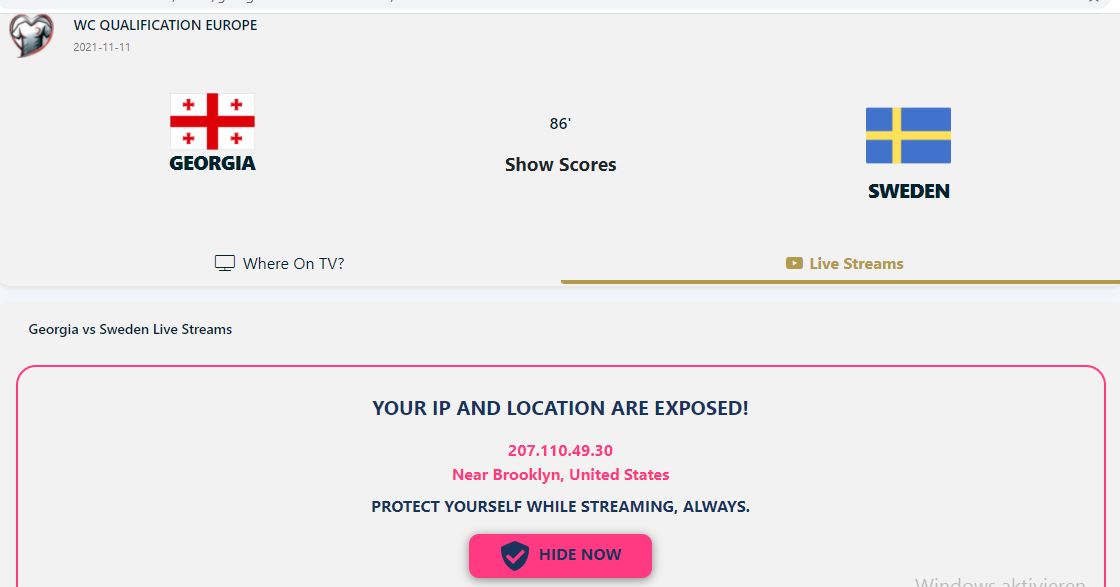1120x587 pixels.
Task: Click the Georgia vs Sweden Live Streams heading
Action: pos(130,329)
